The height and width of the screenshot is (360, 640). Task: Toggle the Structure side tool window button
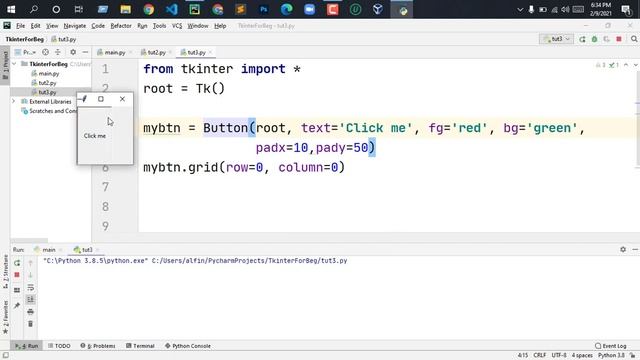coord(5,272)
